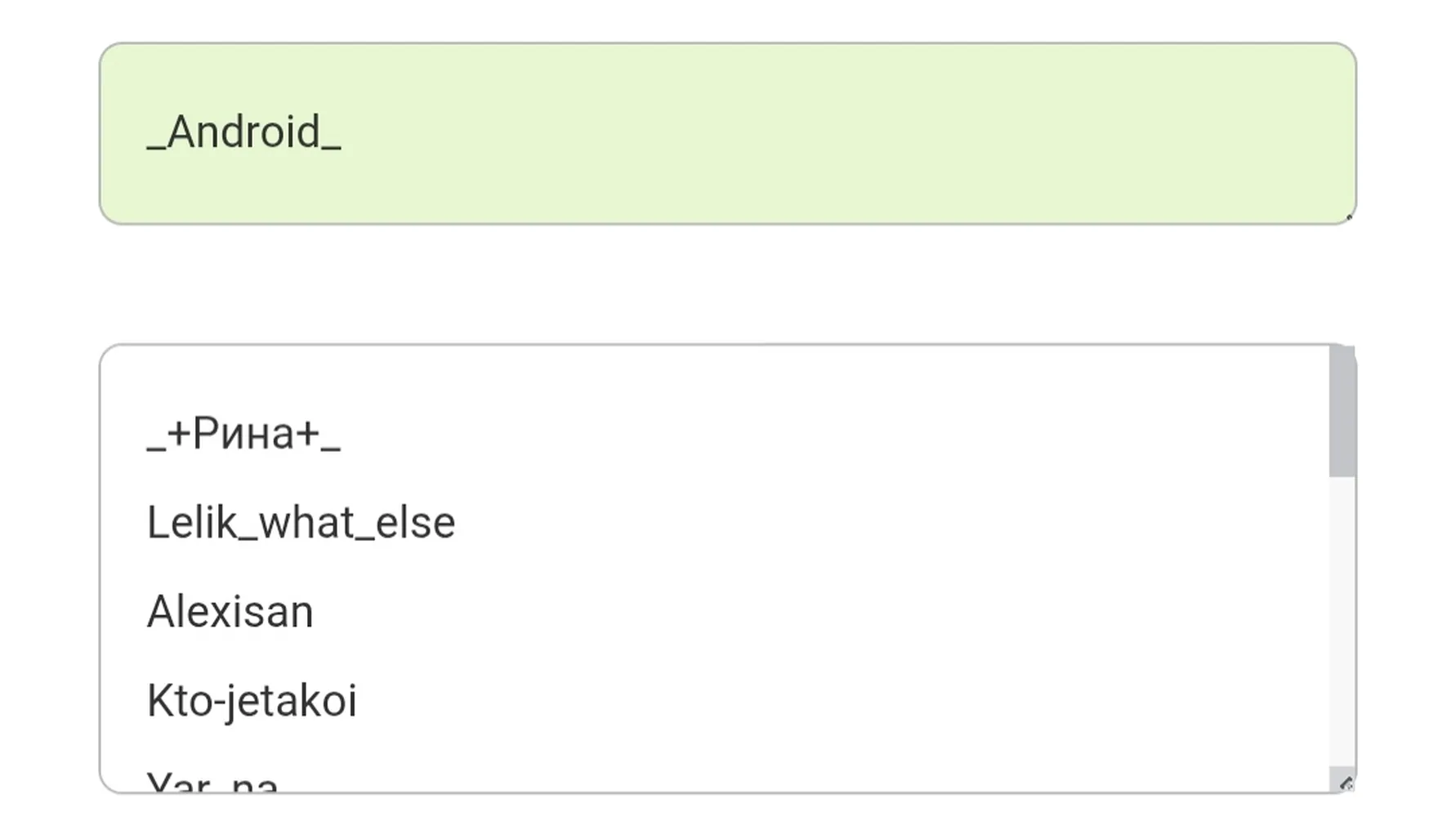
Task: Click empty space right of Alexisan row
Action: coord(817,611)
